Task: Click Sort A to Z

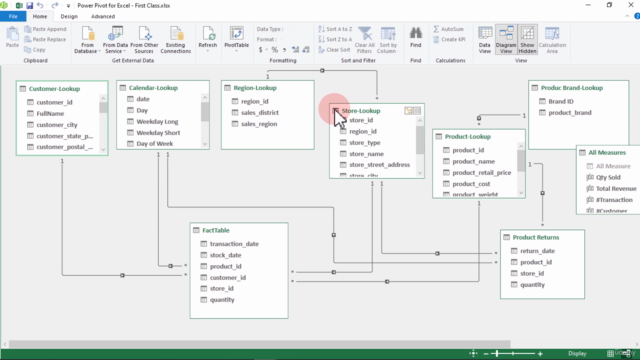Action: [335, 29]
